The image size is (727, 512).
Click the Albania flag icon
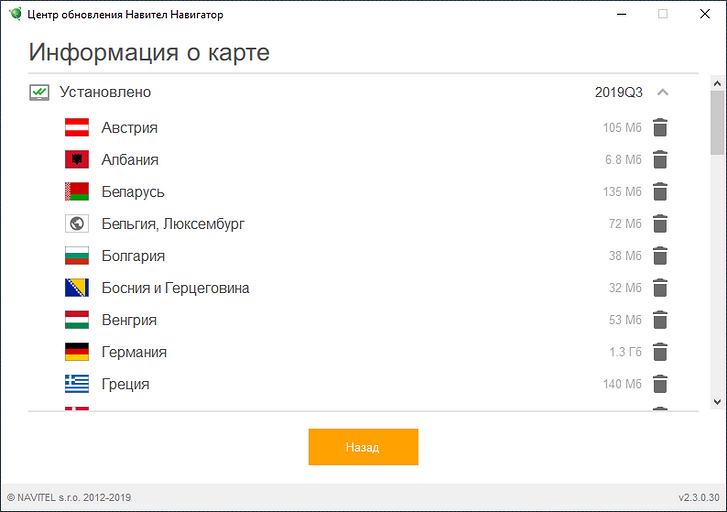pyautogui.click(x=77, y=160)
